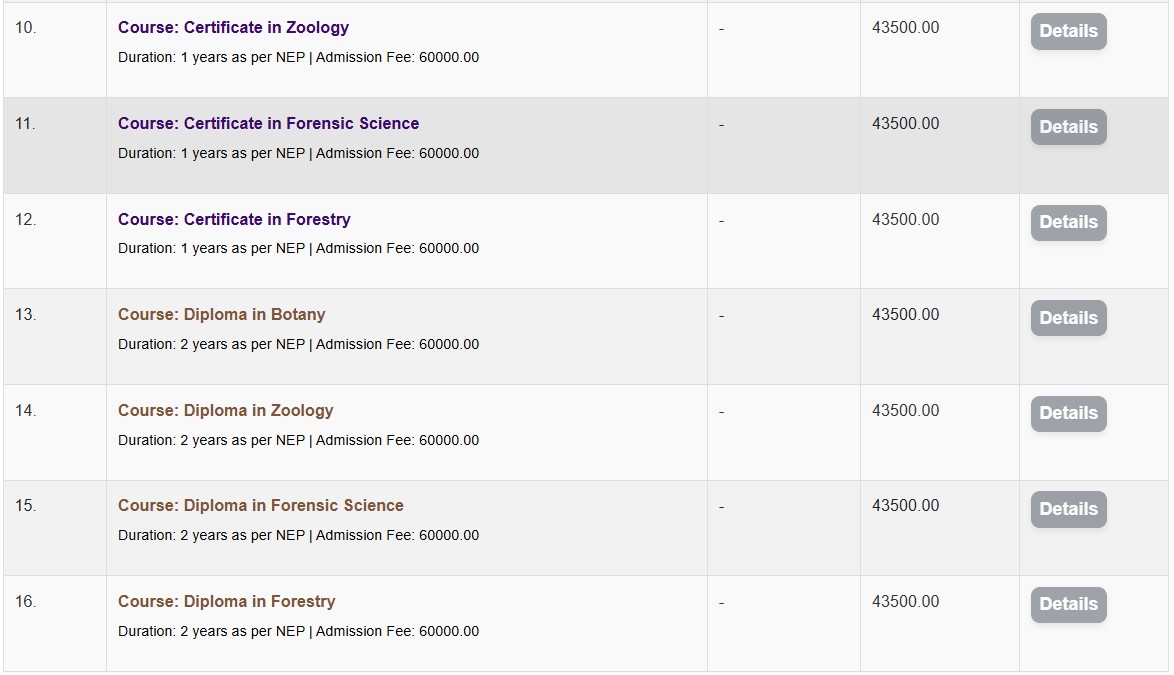Image resolution: width=1174 pixels, height=675 pixels.
Task: Open Details for Diploma in Forensic Science
Action: pyautogui.click(x=1068, y=509)
